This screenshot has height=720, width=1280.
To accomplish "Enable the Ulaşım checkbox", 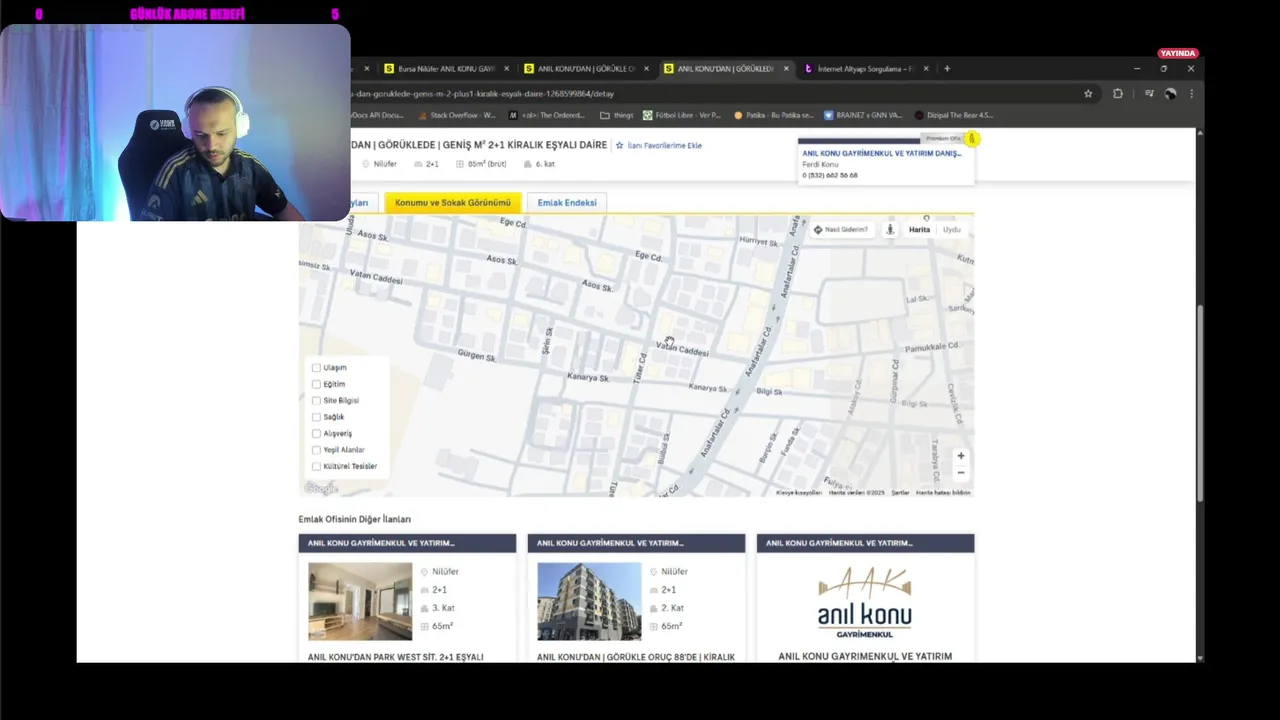I will click(316, 368).
